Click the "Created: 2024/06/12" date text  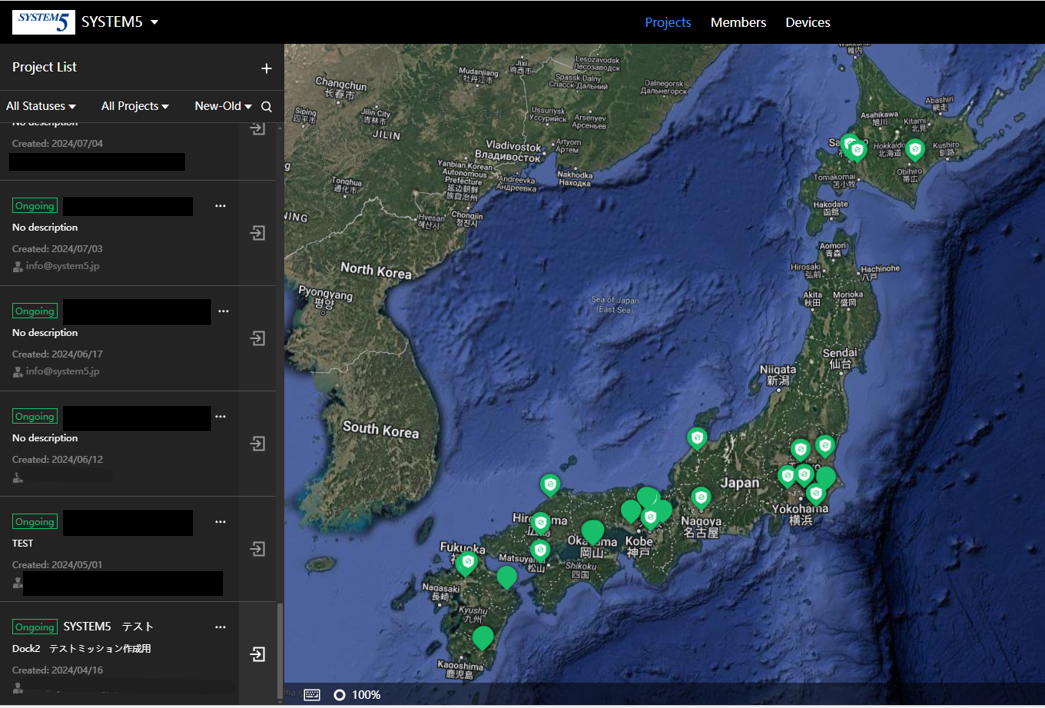tap(57, 459)
